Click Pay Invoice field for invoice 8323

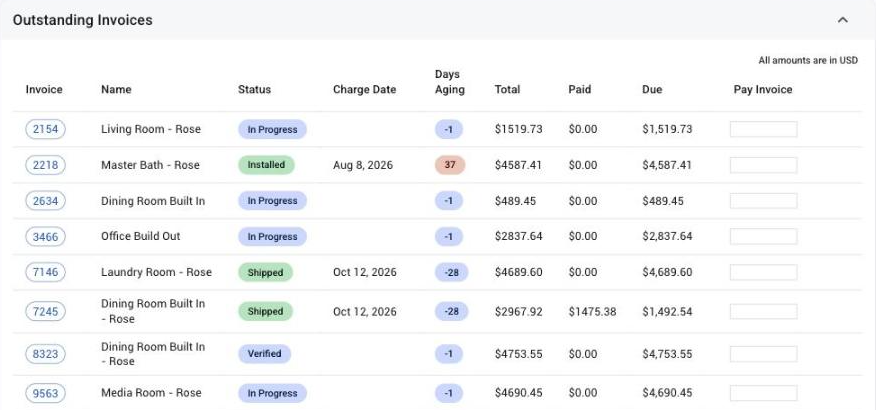point(763,354)
